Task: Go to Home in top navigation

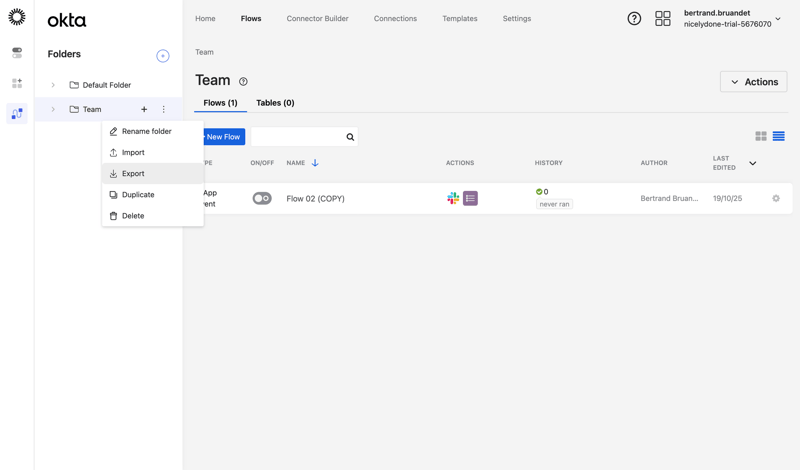Action: 205,18
